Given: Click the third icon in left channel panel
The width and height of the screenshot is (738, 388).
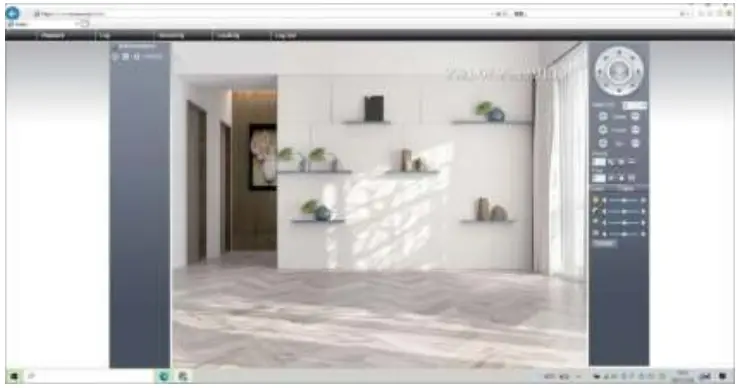Looking at the screenshot, I should click(136, 57).
